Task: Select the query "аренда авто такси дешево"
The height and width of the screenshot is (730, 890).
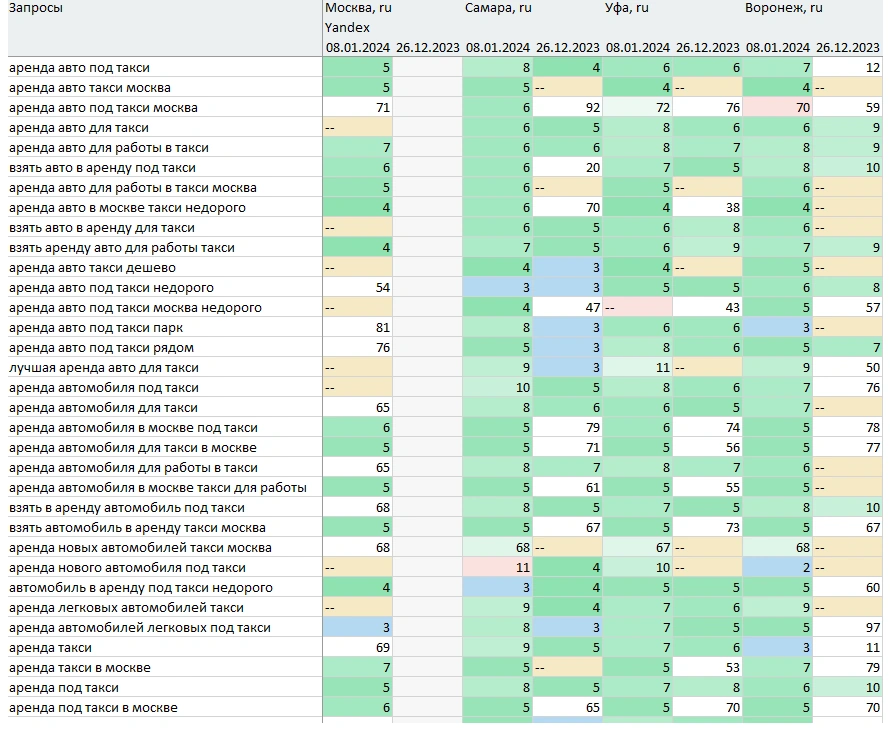Action: pyautogui.click(x=93, y=268)
